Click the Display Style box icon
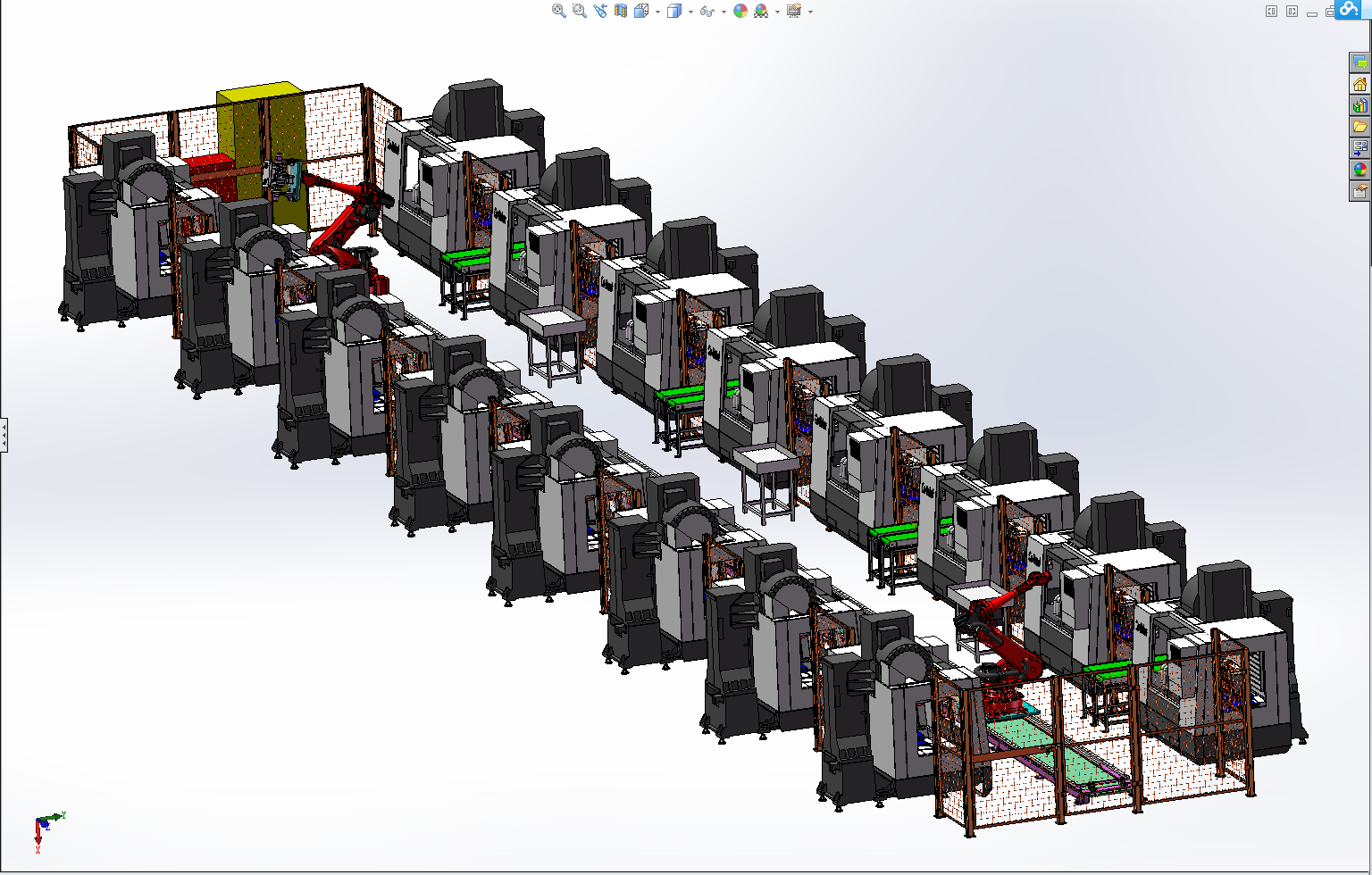This screenshot has height=875, width=1372. [x=674, y=11]
